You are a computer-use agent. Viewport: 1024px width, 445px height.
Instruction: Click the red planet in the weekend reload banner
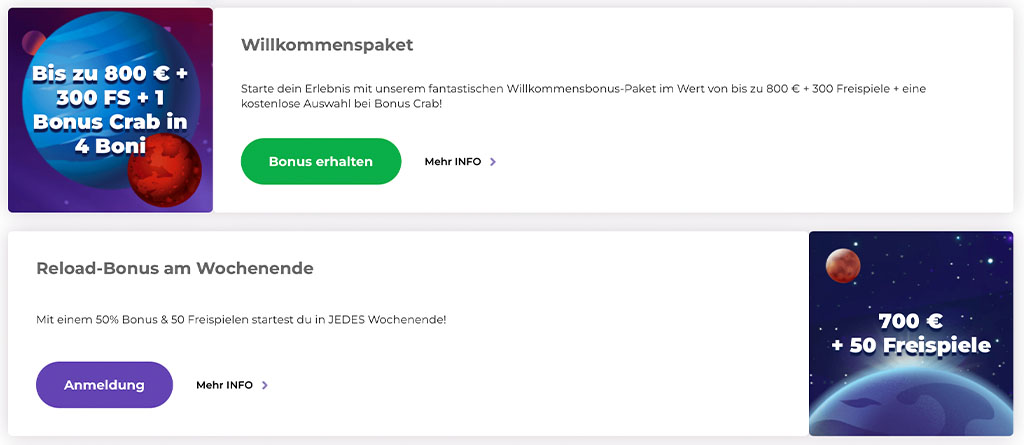tap(843, 266)
